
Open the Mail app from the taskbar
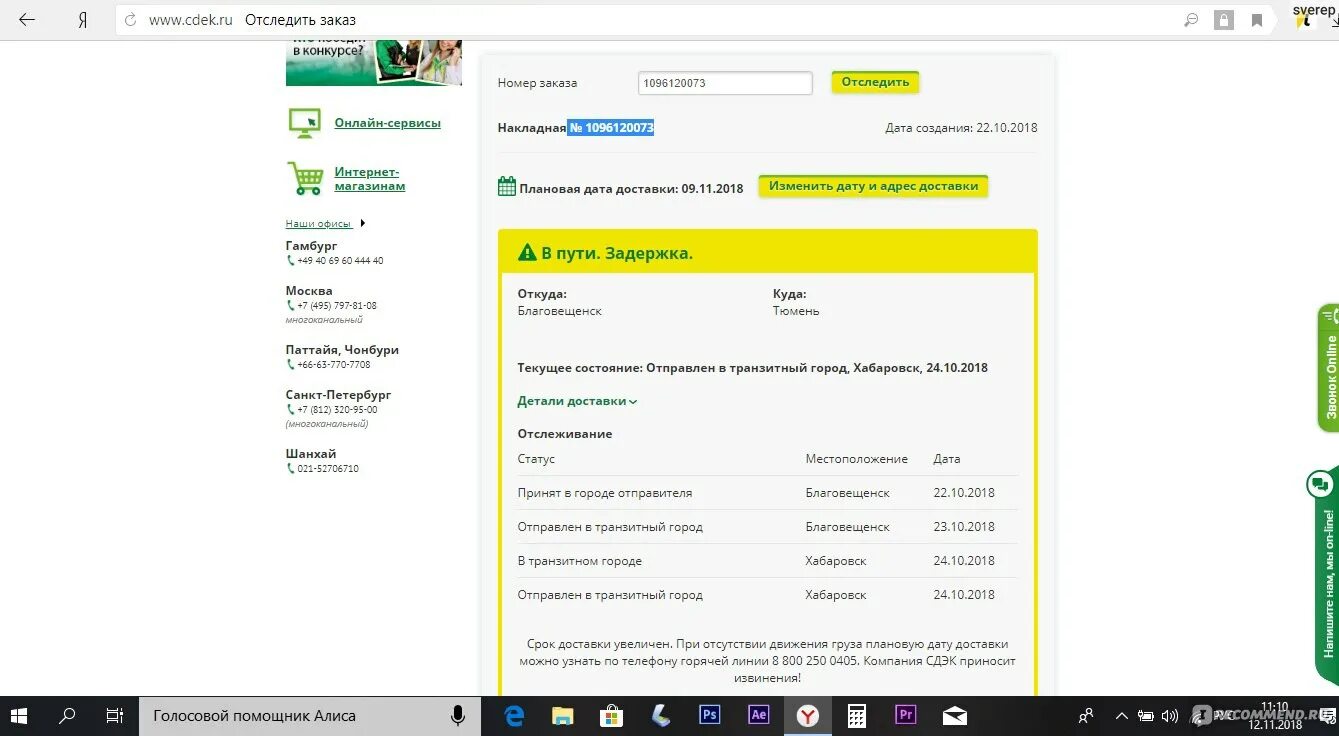pyautogui.click(x=954, y=716)
